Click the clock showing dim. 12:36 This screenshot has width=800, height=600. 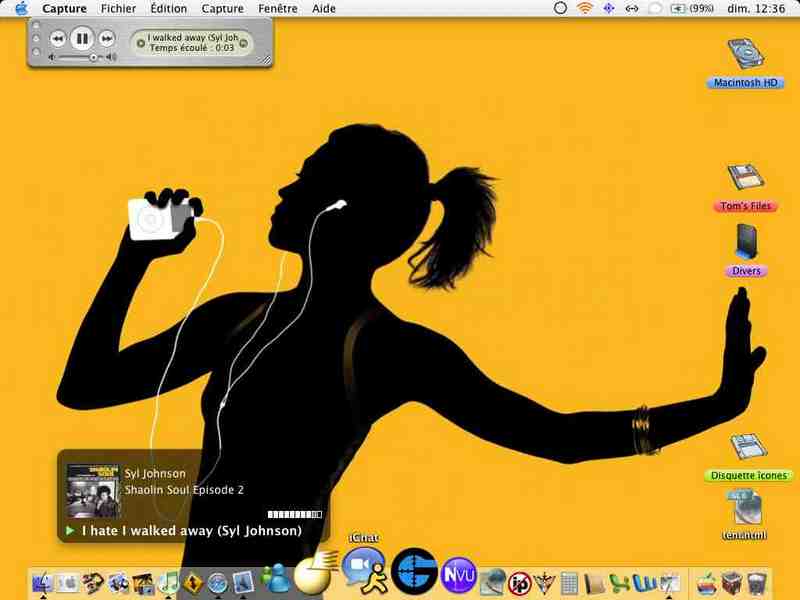(x=756, y=9)
